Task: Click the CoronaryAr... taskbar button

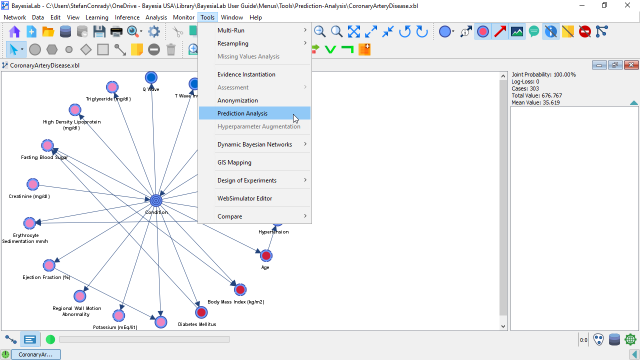Action: 36,354
